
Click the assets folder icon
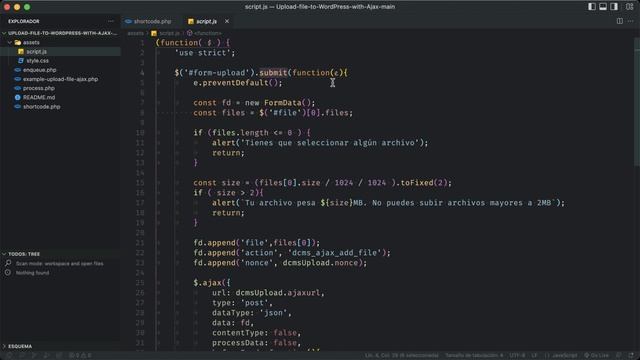18,42
